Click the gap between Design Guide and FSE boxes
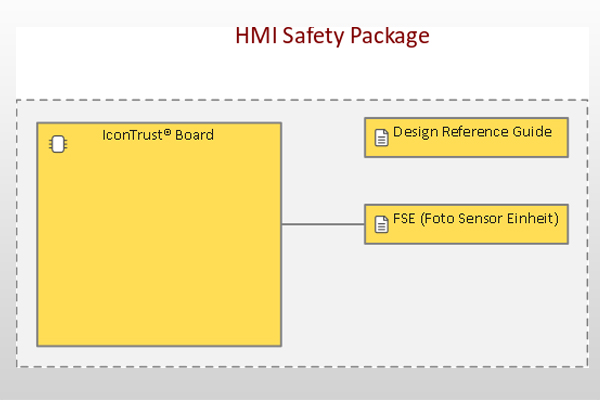Image resolution: width=600 pixels, height=400 pixels. coord(466,181)
